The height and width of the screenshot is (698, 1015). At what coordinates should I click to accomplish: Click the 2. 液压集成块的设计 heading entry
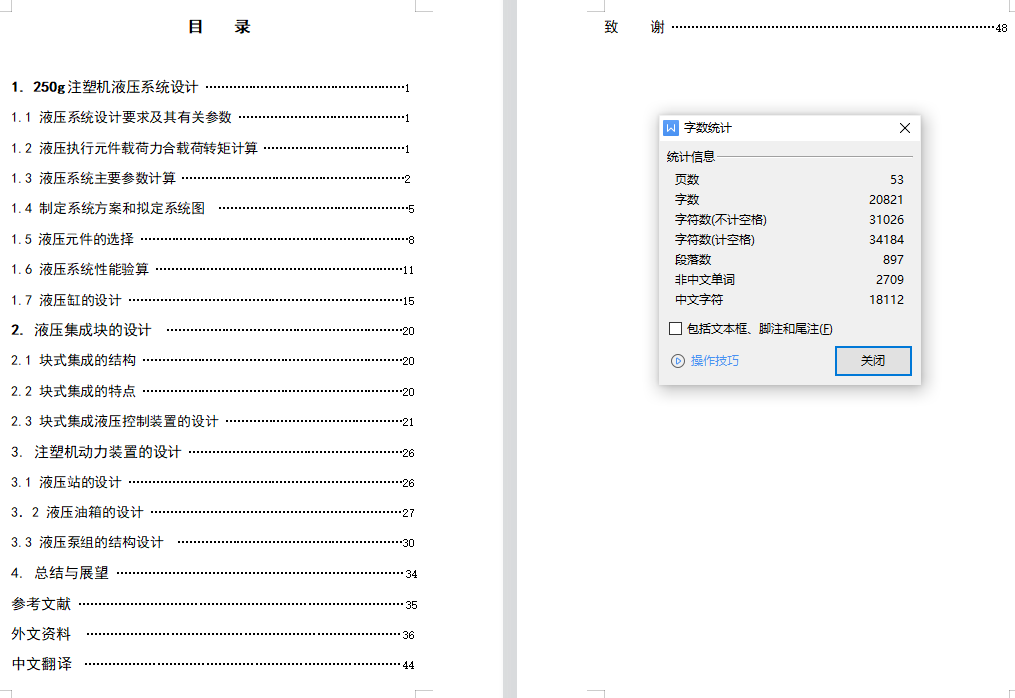(81, 330)
